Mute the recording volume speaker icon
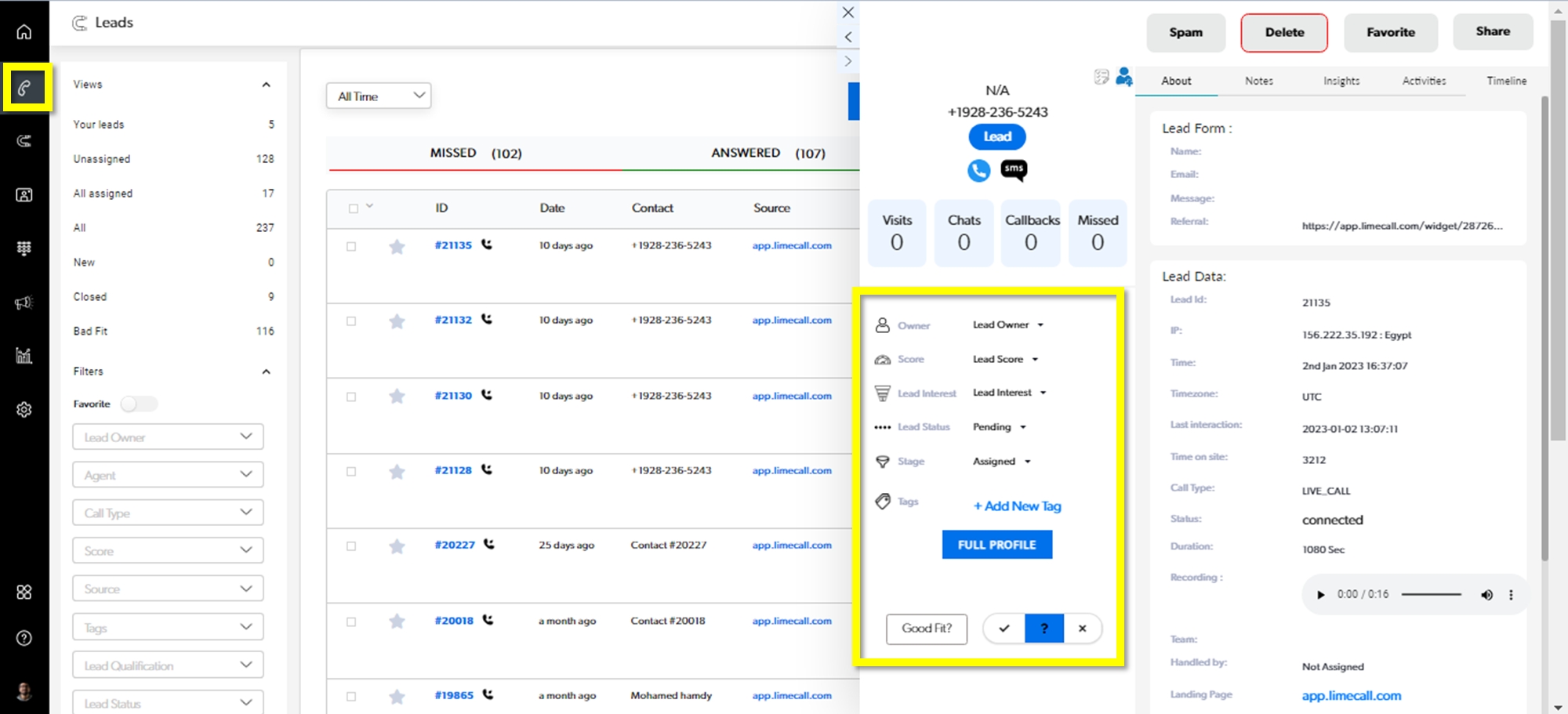Image resolution: width=1568 pixels, height=714 pixels. click(x=1486, y=595)
